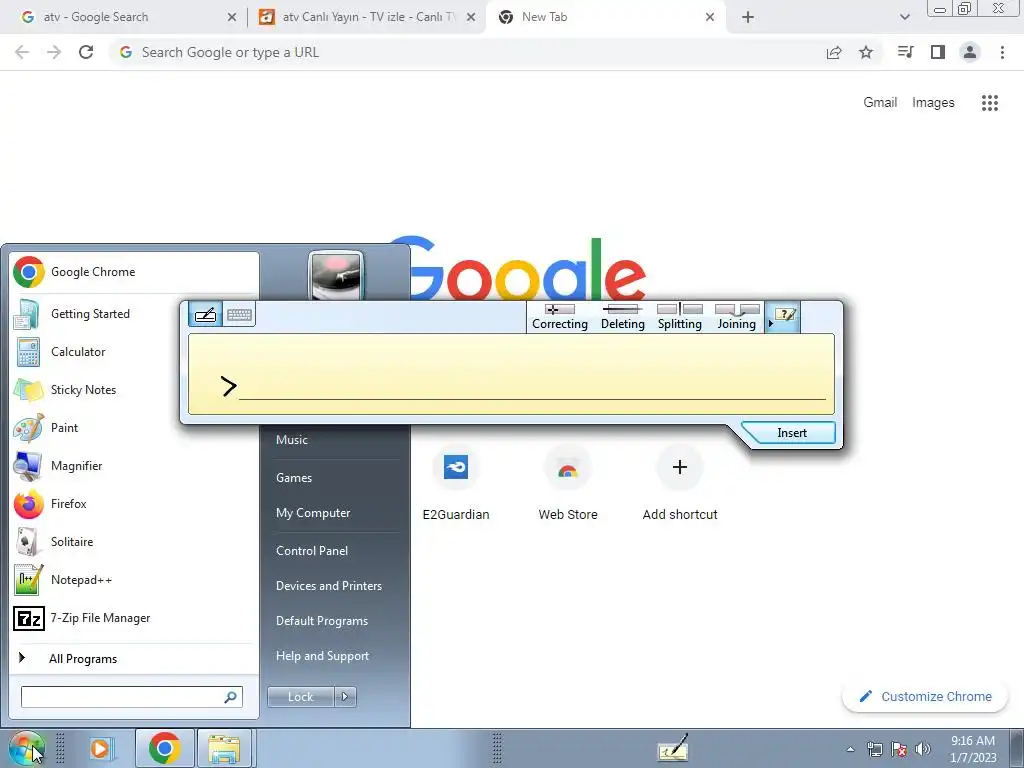
Task: Launch Sticky Notes from Start menu
Action: pyautogui.click(x=135, y=390)
